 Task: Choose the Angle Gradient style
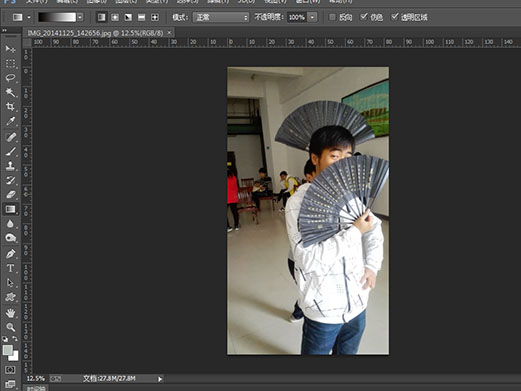pos(128,17)
